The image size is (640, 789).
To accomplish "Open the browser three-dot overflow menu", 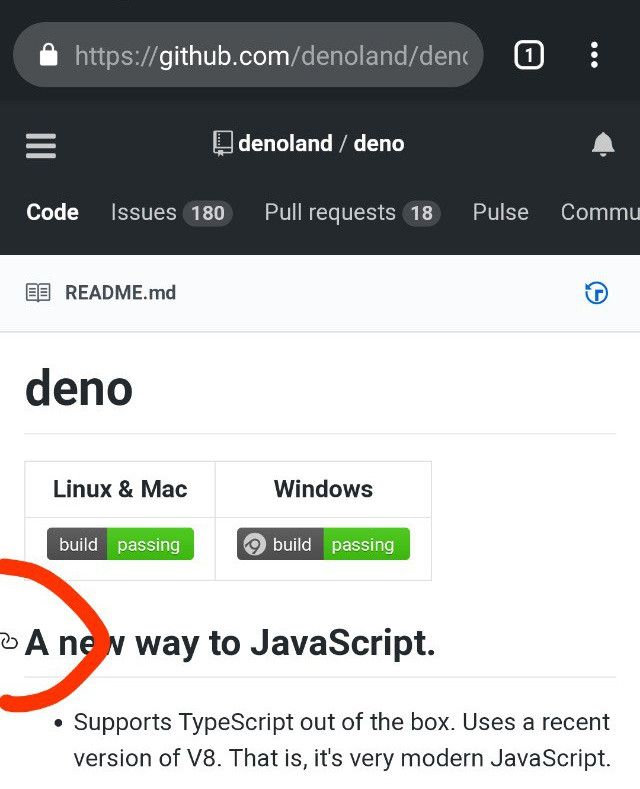I will point(594,55).
